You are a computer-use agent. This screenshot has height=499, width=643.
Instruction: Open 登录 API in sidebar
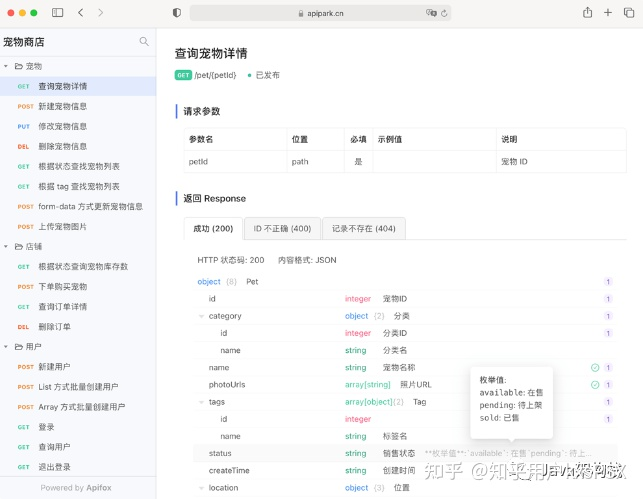(78, 427)
